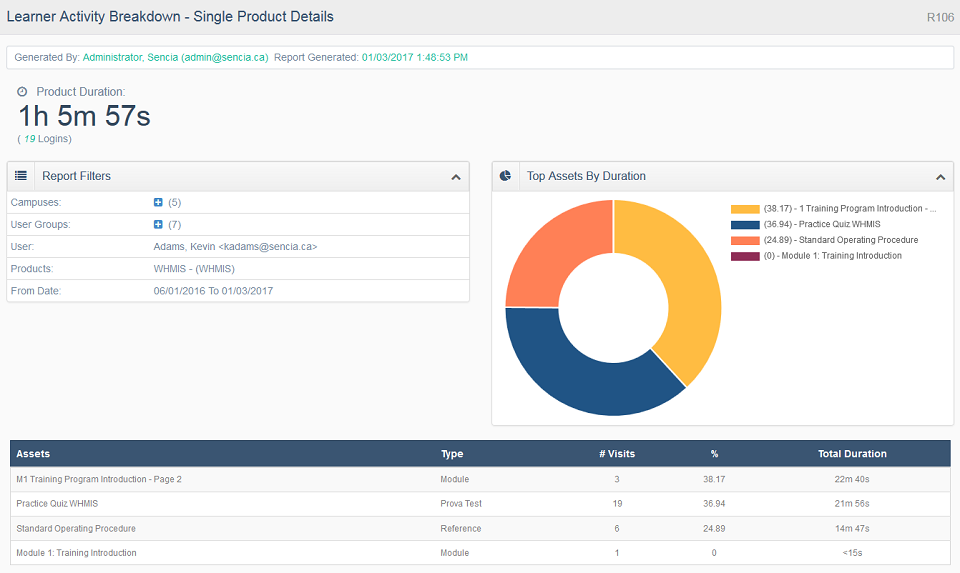Image resolution: width=960 pixels, height=573 pixels.
Task: Click the orange Standard Operating Procedure legend swatch
Action: (x=745, y=241)
